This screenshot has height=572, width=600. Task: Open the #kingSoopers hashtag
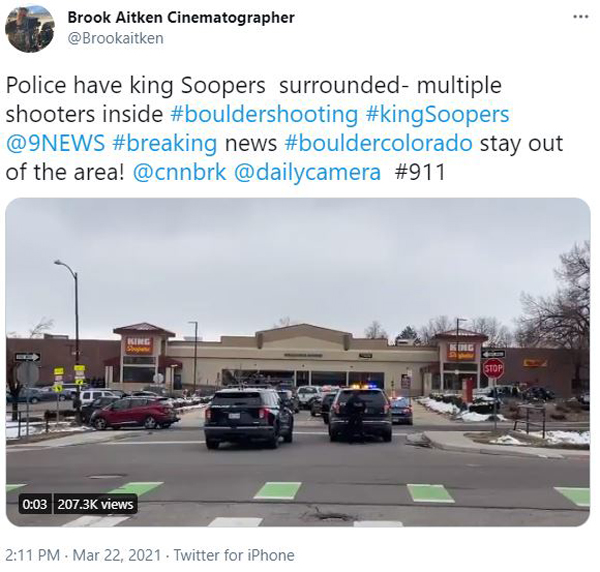437,114
